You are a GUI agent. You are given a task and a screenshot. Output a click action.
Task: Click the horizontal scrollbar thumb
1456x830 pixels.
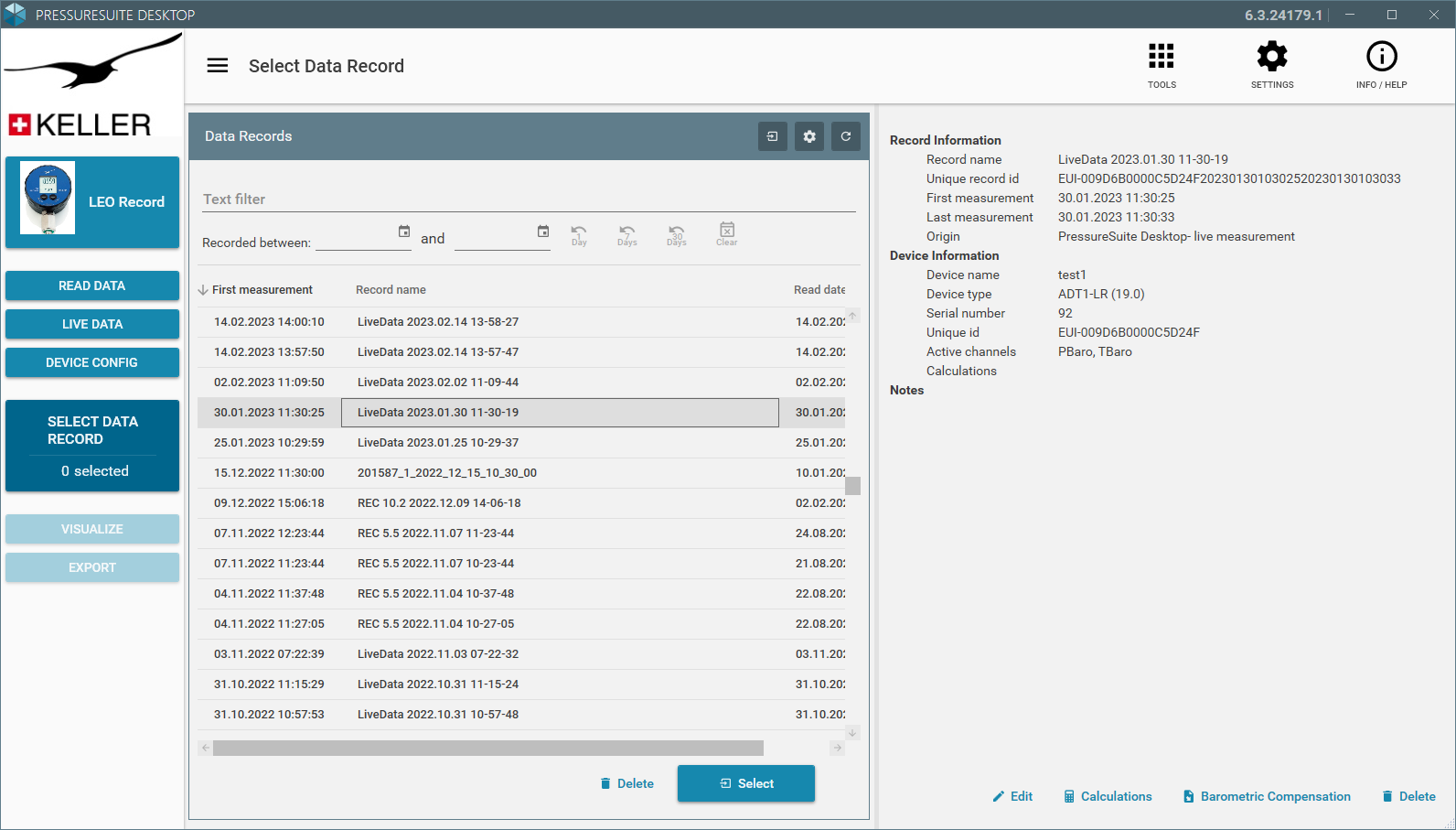488,748
